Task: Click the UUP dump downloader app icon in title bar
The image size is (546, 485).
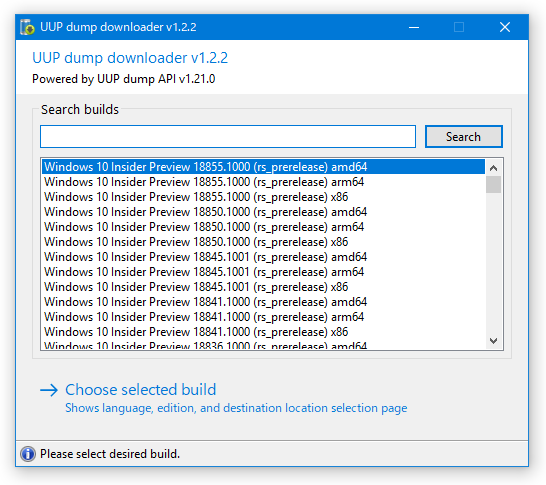Action: click(x=27, y=27)
